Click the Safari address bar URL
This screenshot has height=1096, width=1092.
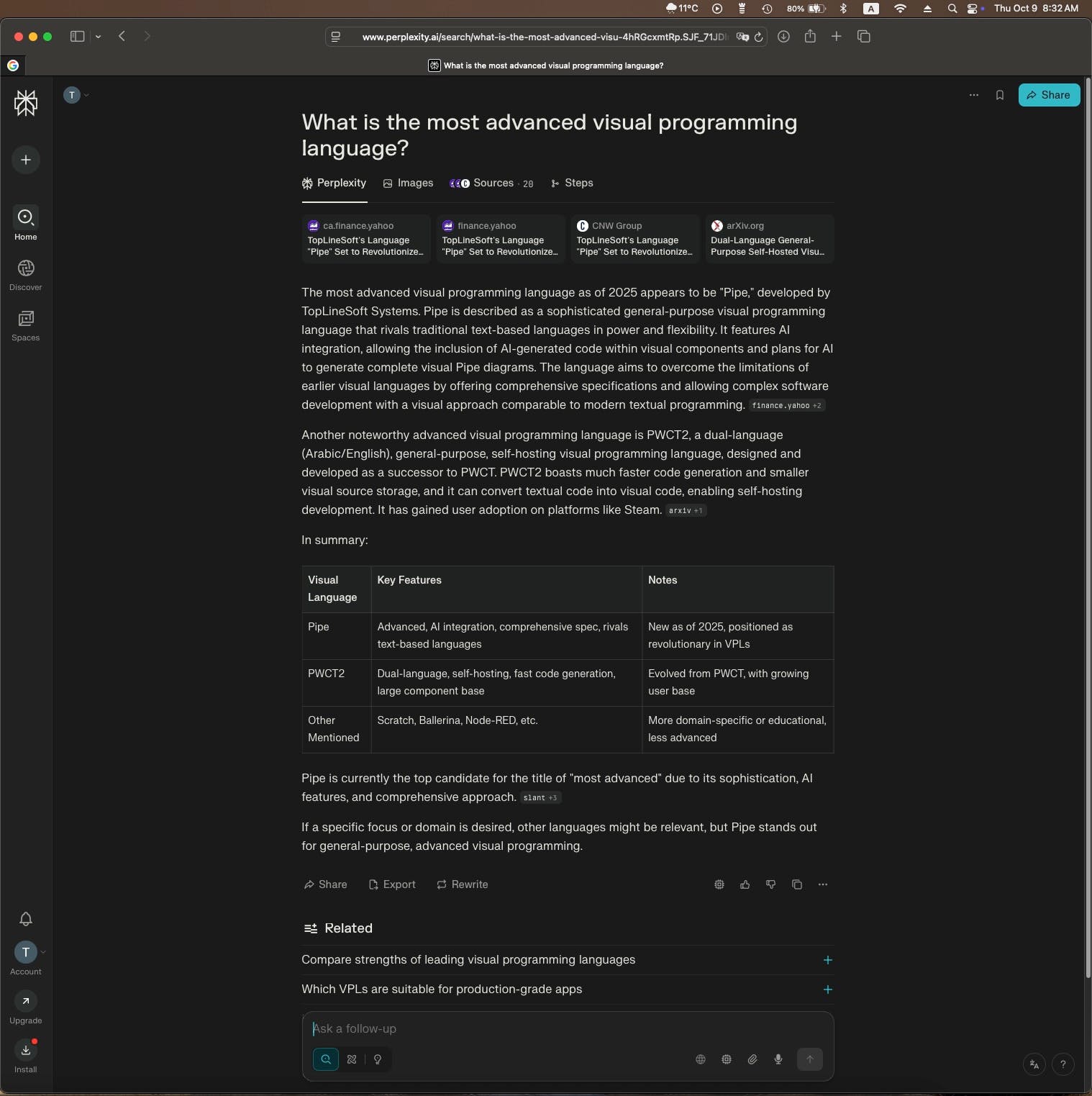click(545, 37)
